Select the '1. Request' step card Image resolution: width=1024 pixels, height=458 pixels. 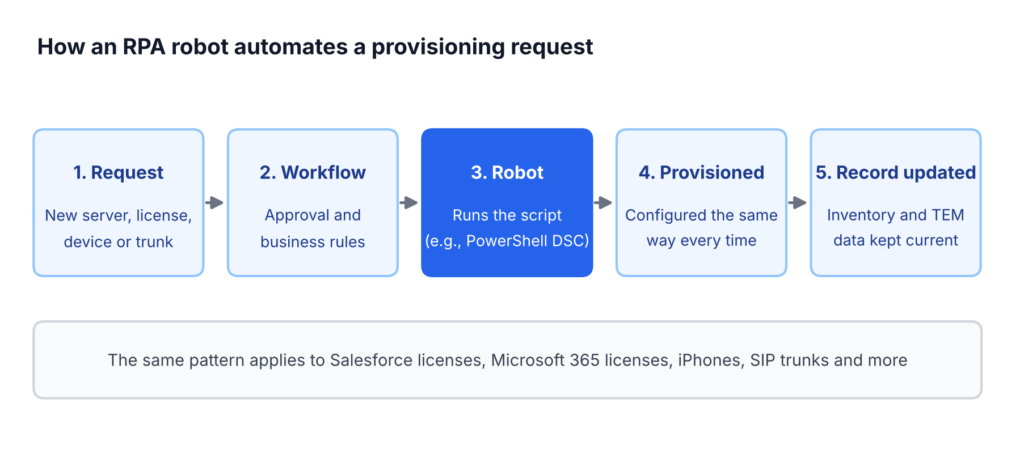(118, 203)
